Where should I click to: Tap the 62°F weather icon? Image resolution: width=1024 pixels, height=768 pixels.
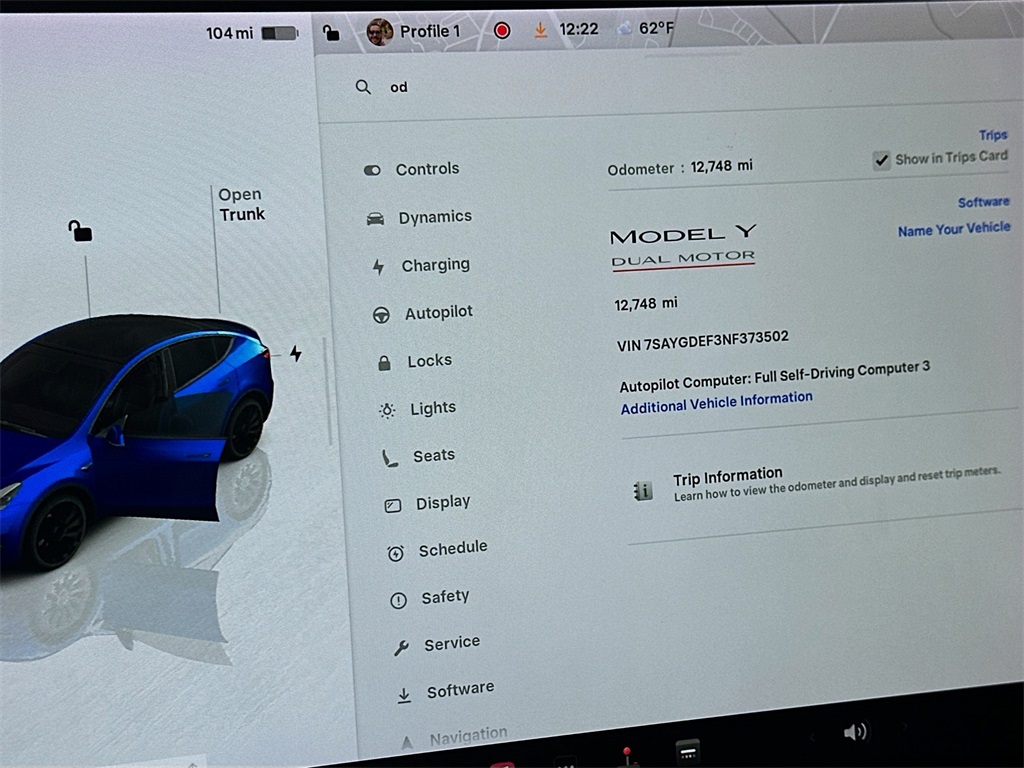pyautogui.click(x=624, y=29)
